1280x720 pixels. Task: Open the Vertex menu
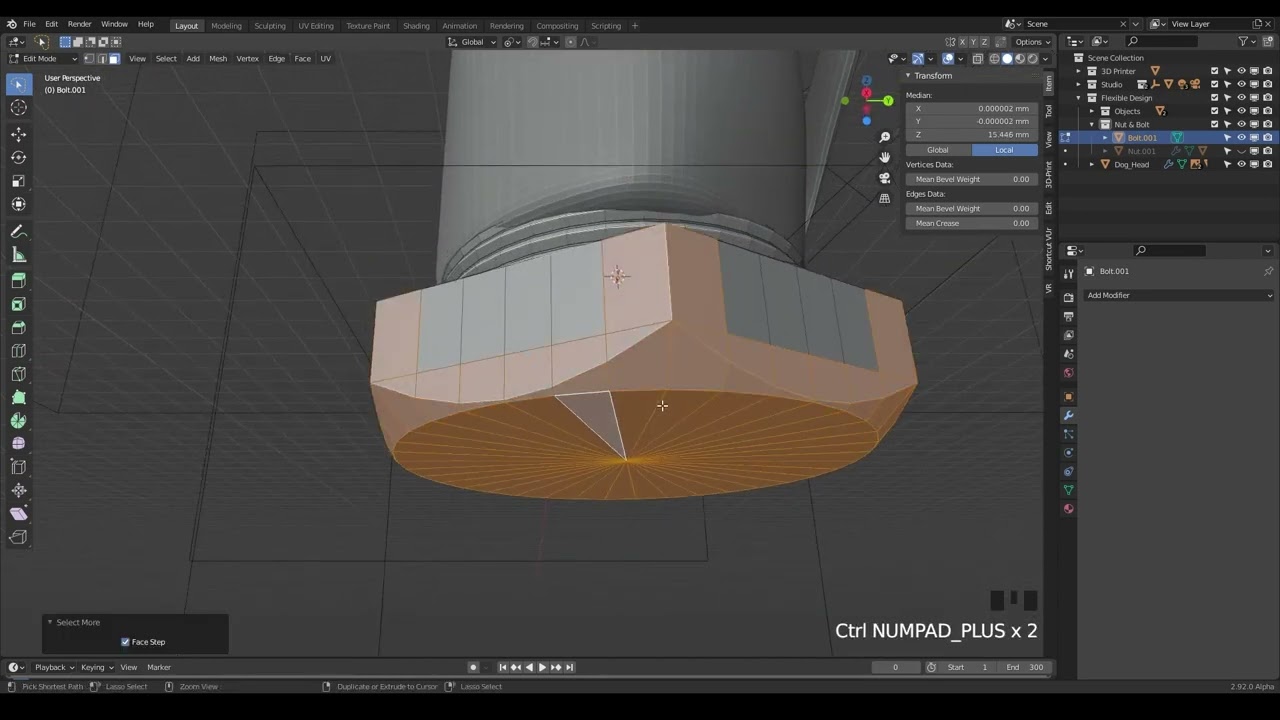coord(247,59)
